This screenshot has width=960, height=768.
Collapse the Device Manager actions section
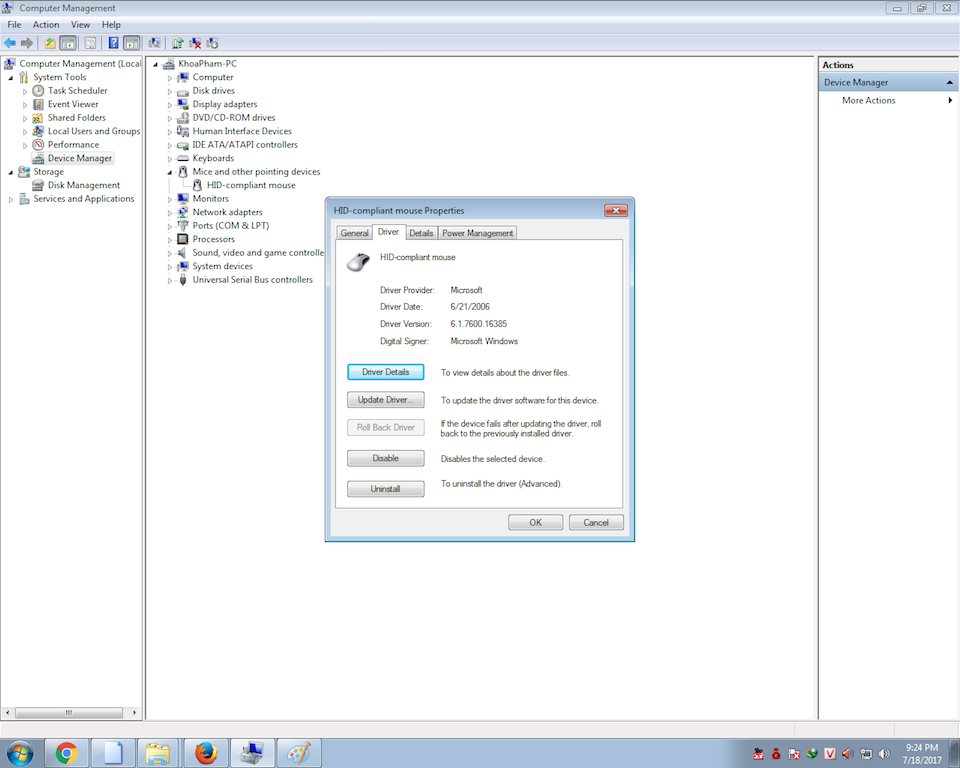pyautogui.click(x=949, y=83)
